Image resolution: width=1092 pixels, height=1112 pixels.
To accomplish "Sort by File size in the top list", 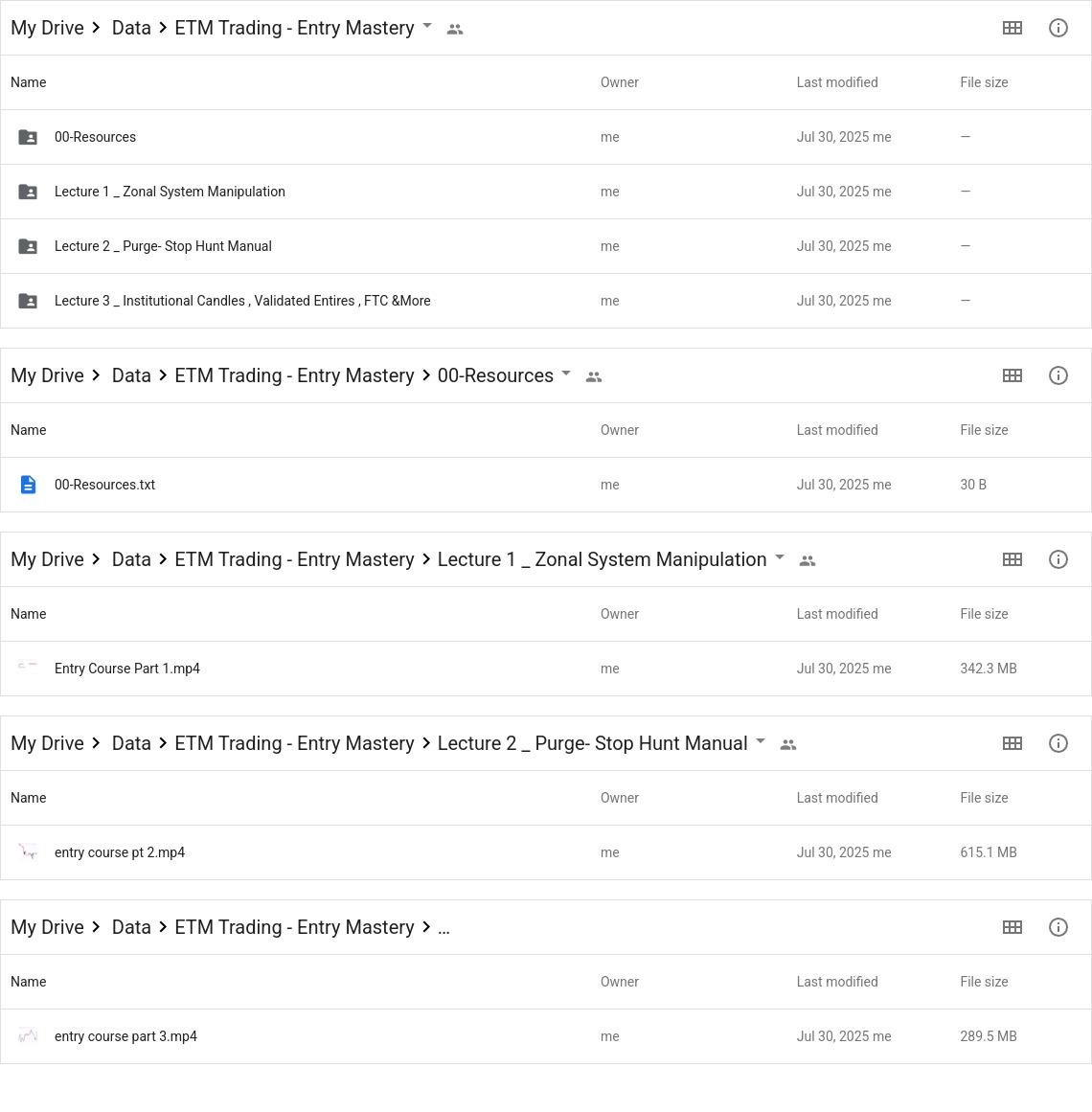I will 984,82.
